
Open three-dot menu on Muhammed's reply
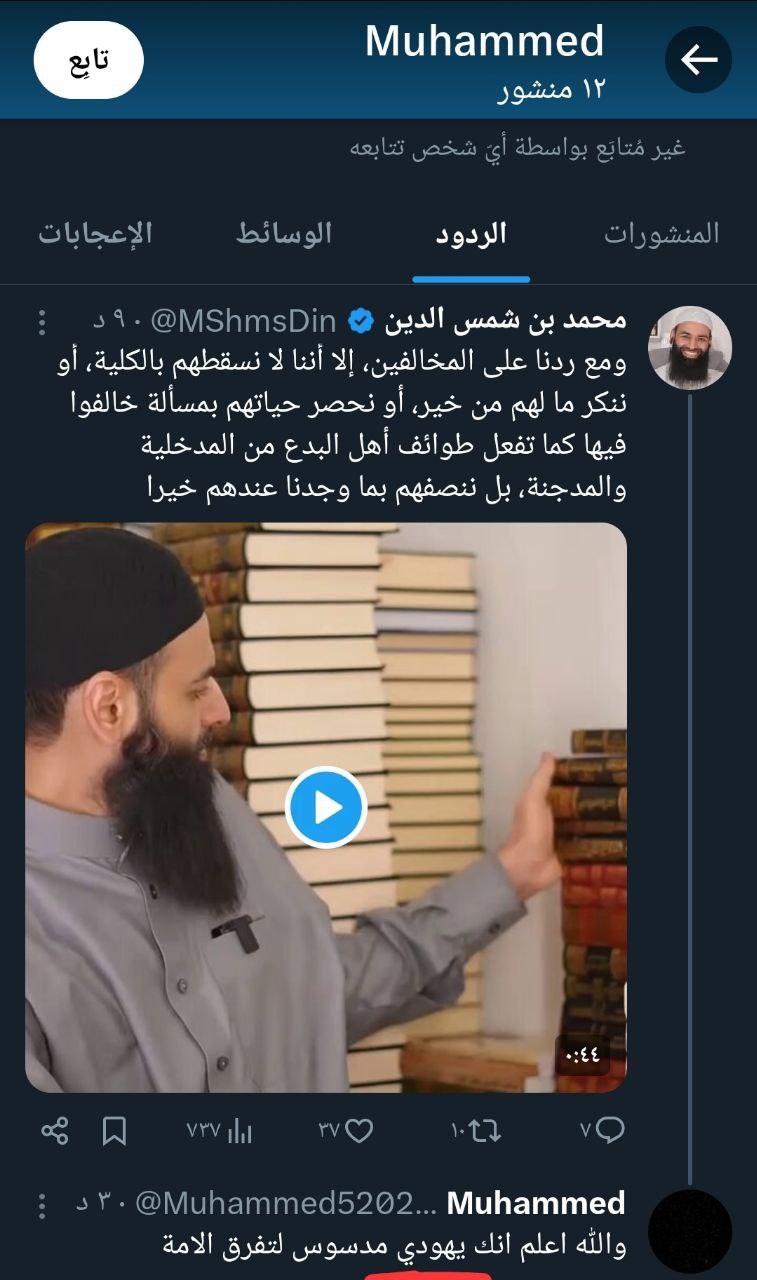(x=41, y=1203)
